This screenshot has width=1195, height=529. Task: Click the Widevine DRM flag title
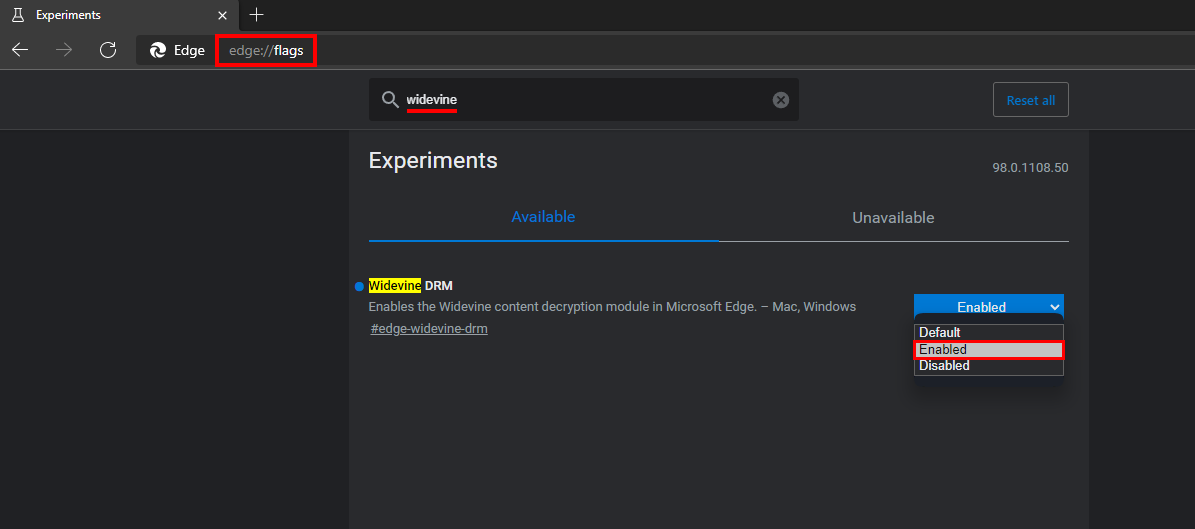[410, 286]
